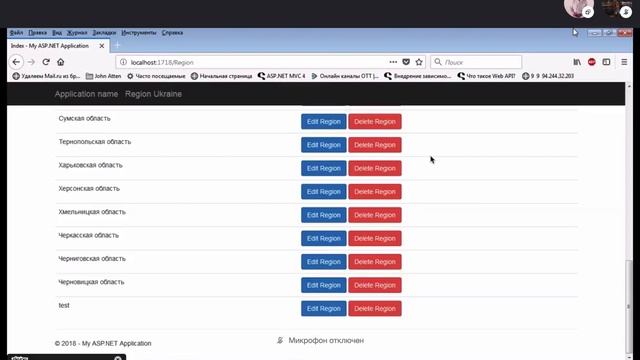
Task: Open page actions three-dots menu
Action: coord(393,62)
